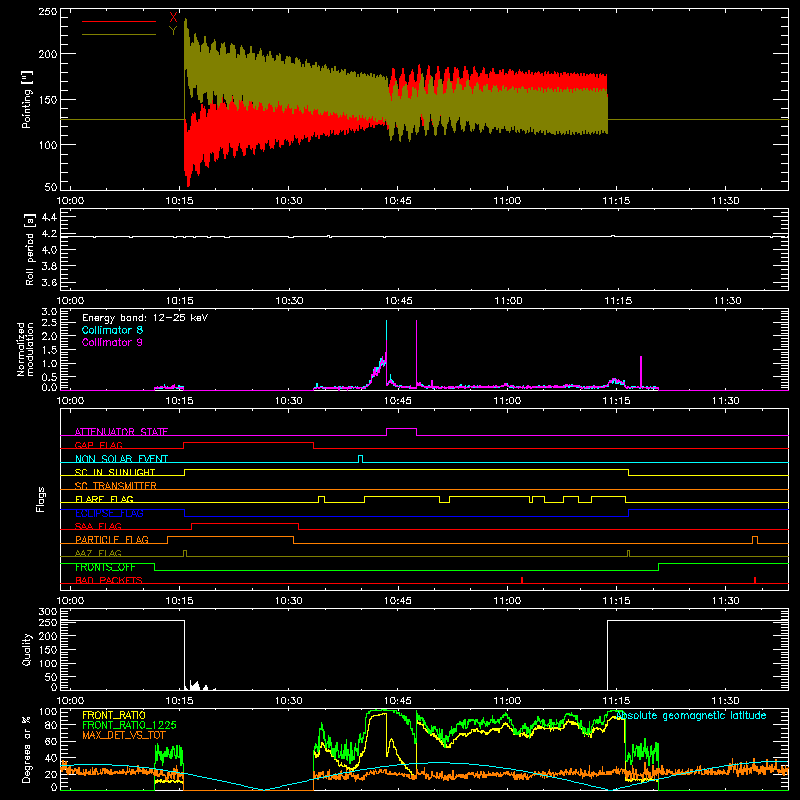Click the '50' tick on Pointing axis
This screenshot has height=800, width=800.
(51, 187)
